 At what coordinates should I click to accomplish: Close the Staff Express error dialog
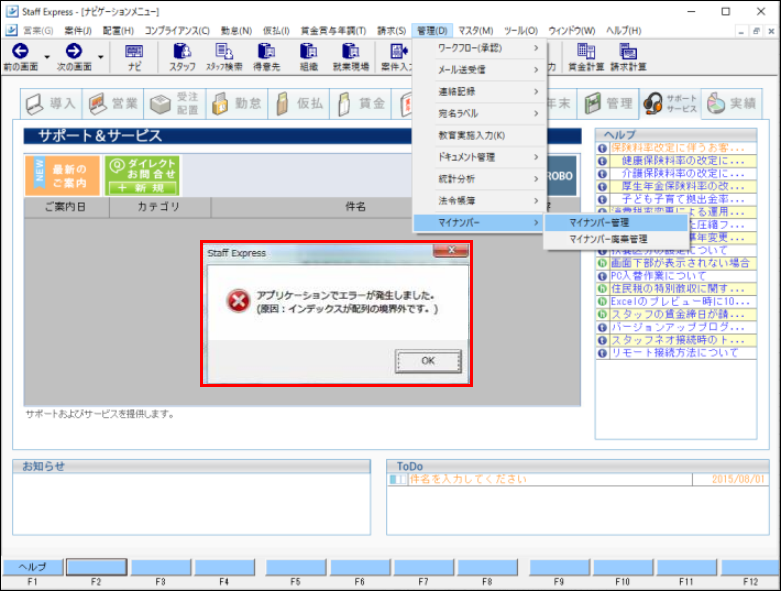[451, 250]
